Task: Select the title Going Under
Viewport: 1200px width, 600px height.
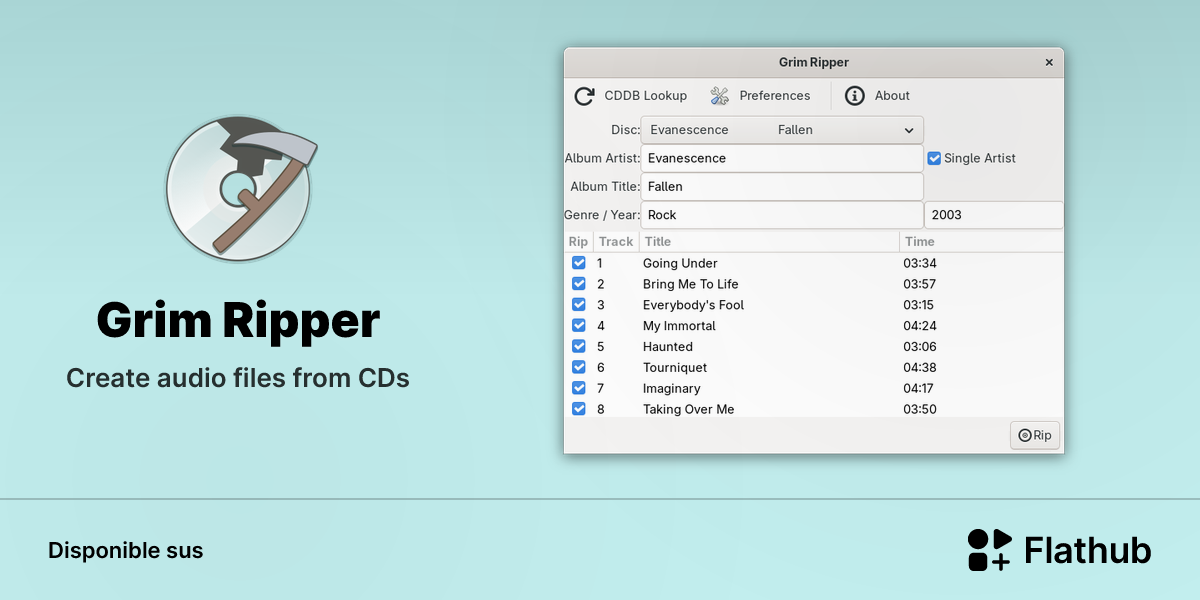Action: click(x=680, y=263)
